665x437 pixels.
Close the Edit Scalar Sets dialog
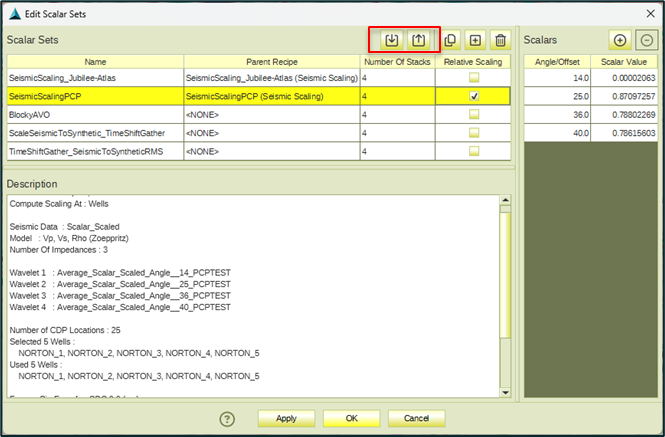(x=651, y=14)
